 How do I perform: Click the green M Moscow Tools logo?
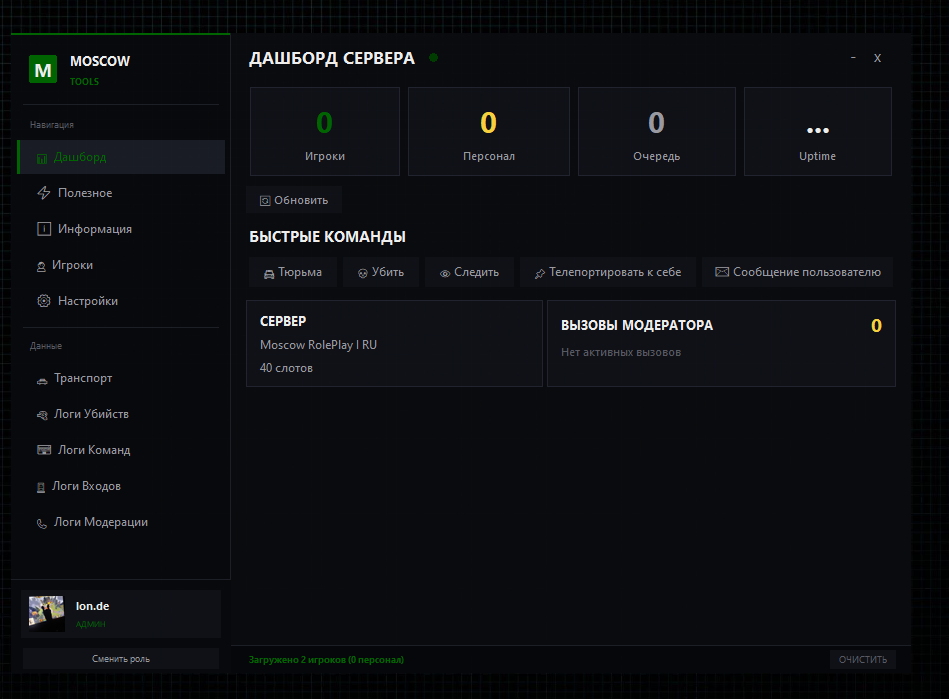[43, 70]
